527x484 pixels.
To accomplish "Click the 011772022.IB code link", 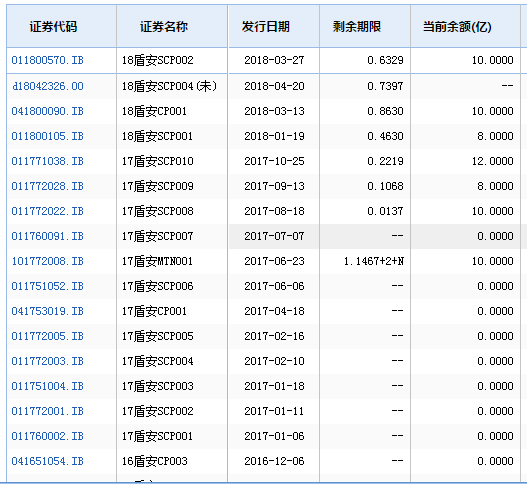I will [47, 211].
